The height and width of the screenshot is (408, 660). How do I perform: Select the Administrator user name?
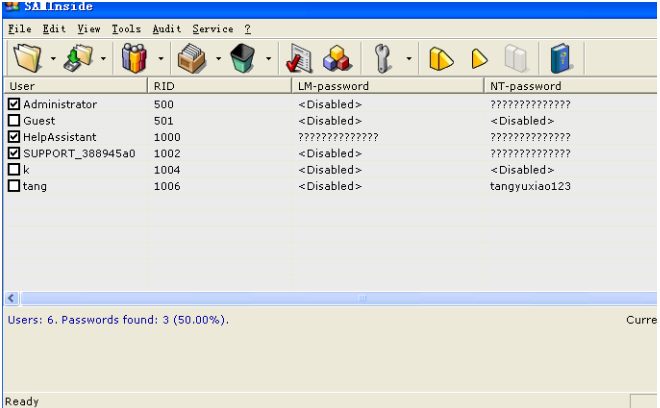coord(60,104)
